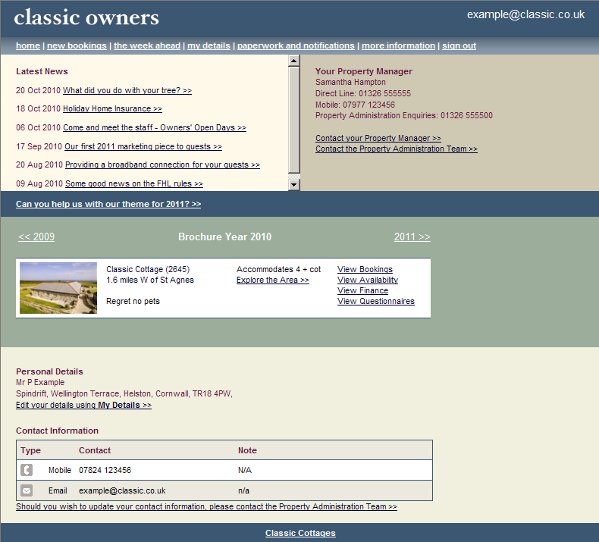Click the mobile phone icon in contact table
The height and width of the screenshot is (542, 599).
27,470
